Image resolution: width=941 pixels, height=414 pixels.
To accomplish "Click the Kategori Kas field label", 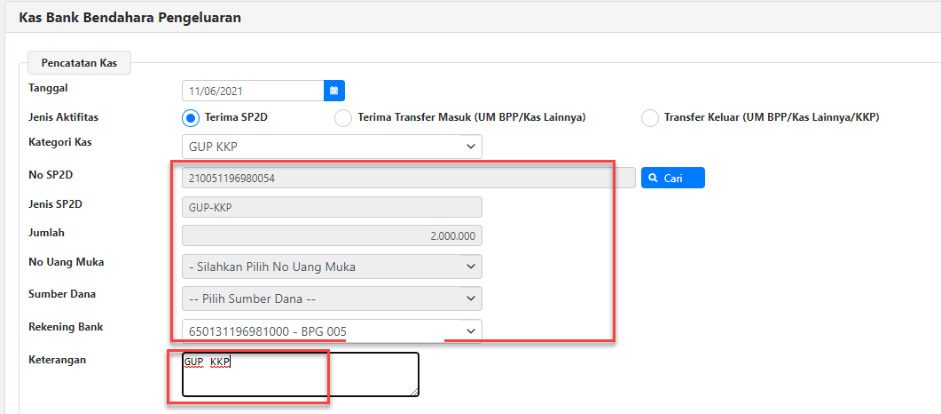I will click(x=60, y=142).
